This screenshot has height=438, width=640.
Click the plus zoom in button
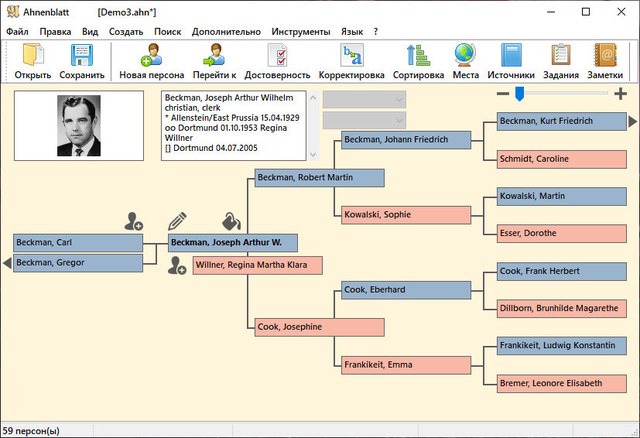click(620, 94)
